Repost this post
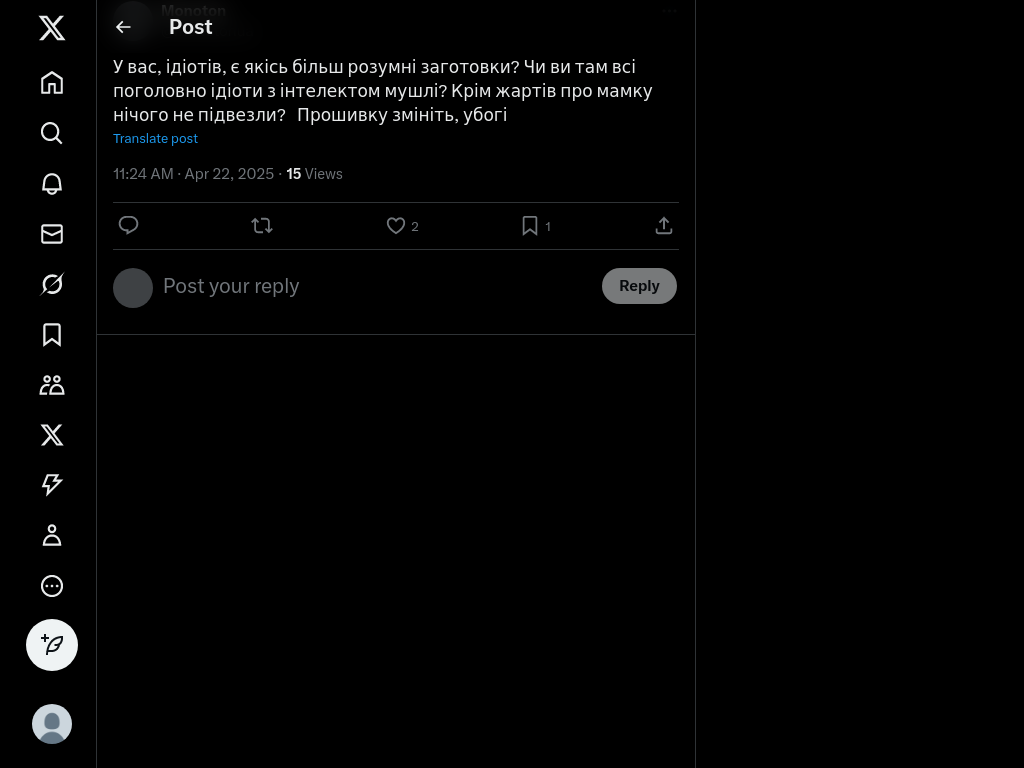This screenshot has width=1024, height=768. point(262,226)
